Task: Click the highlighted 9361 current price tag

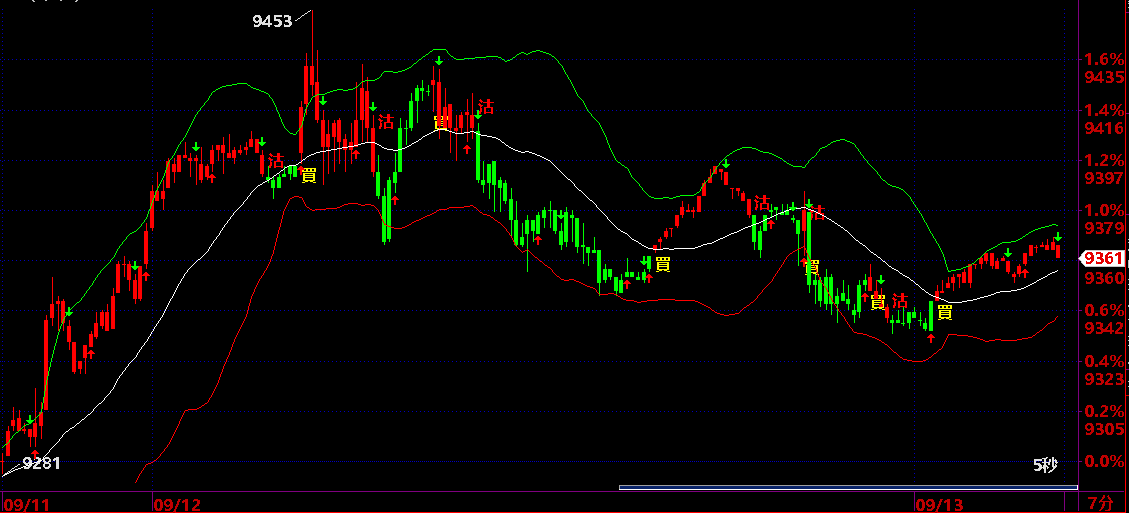Action: tap(1099, 258)
